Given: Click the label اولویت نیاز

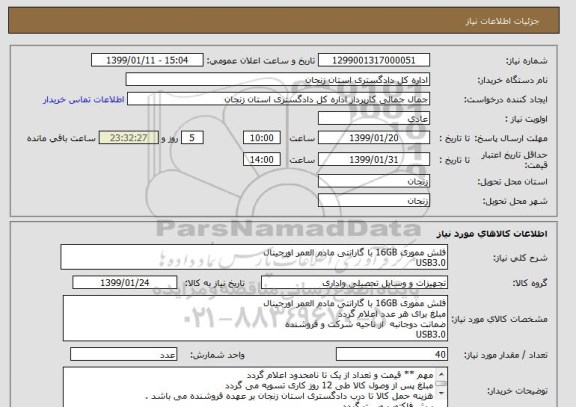Looking at the screenshot, I should (526, 119).
